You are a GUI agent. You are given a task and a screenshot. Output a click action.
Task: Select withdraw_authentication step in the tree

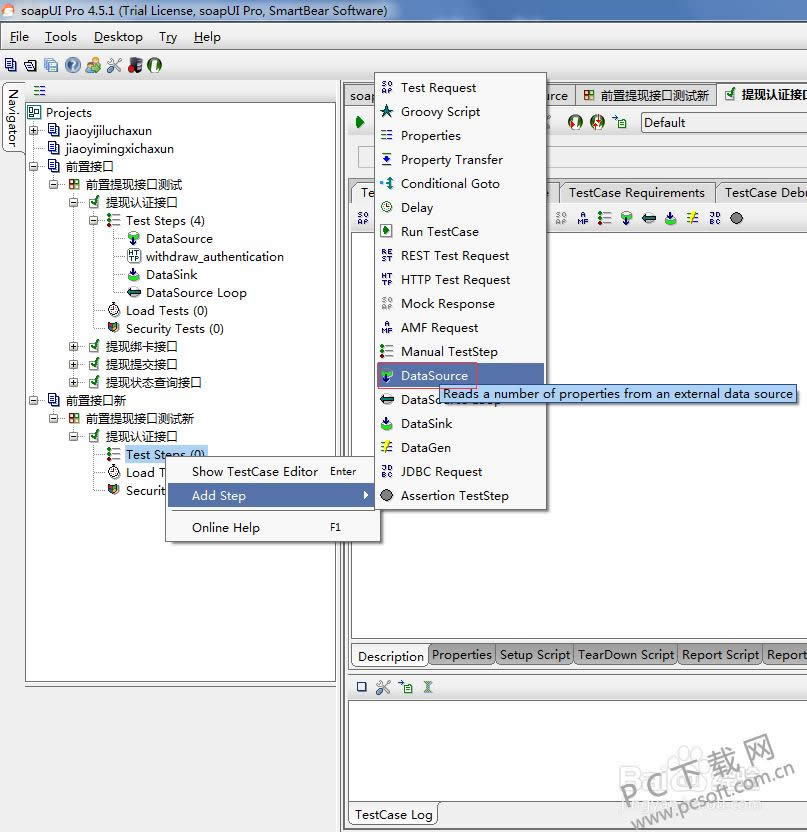click(214, 257)
